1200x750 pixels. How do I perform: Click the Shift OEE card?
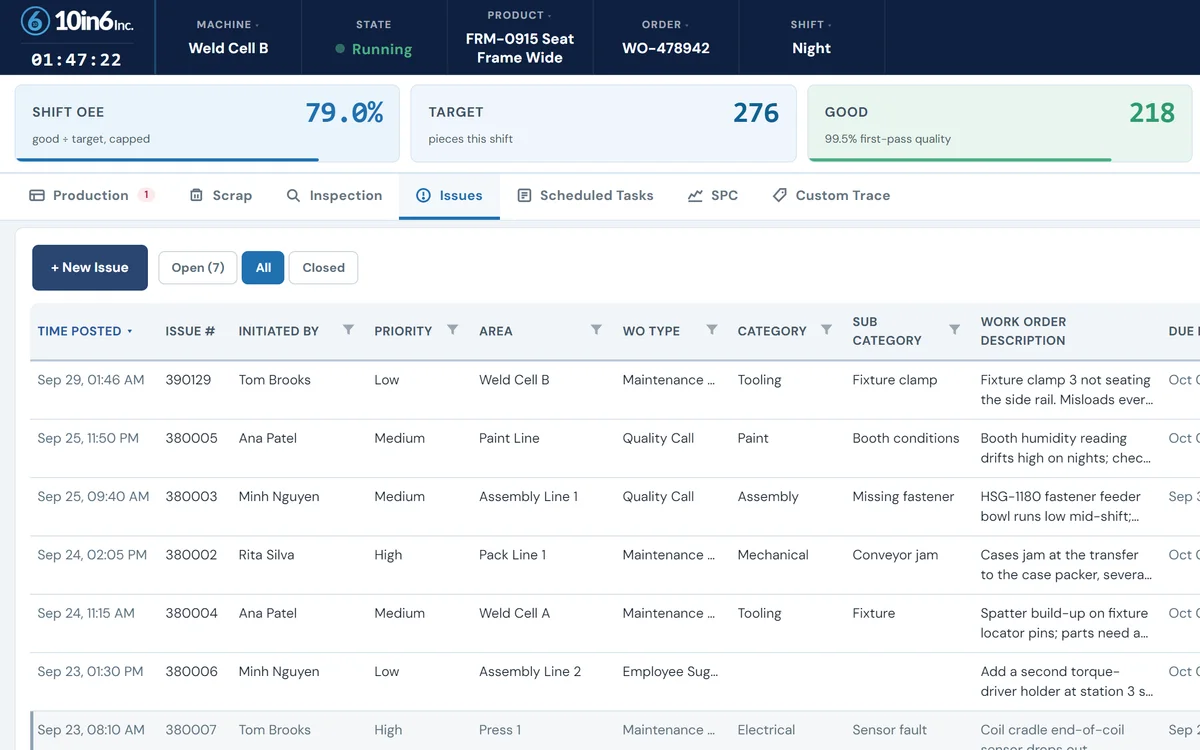click(207, 123)
